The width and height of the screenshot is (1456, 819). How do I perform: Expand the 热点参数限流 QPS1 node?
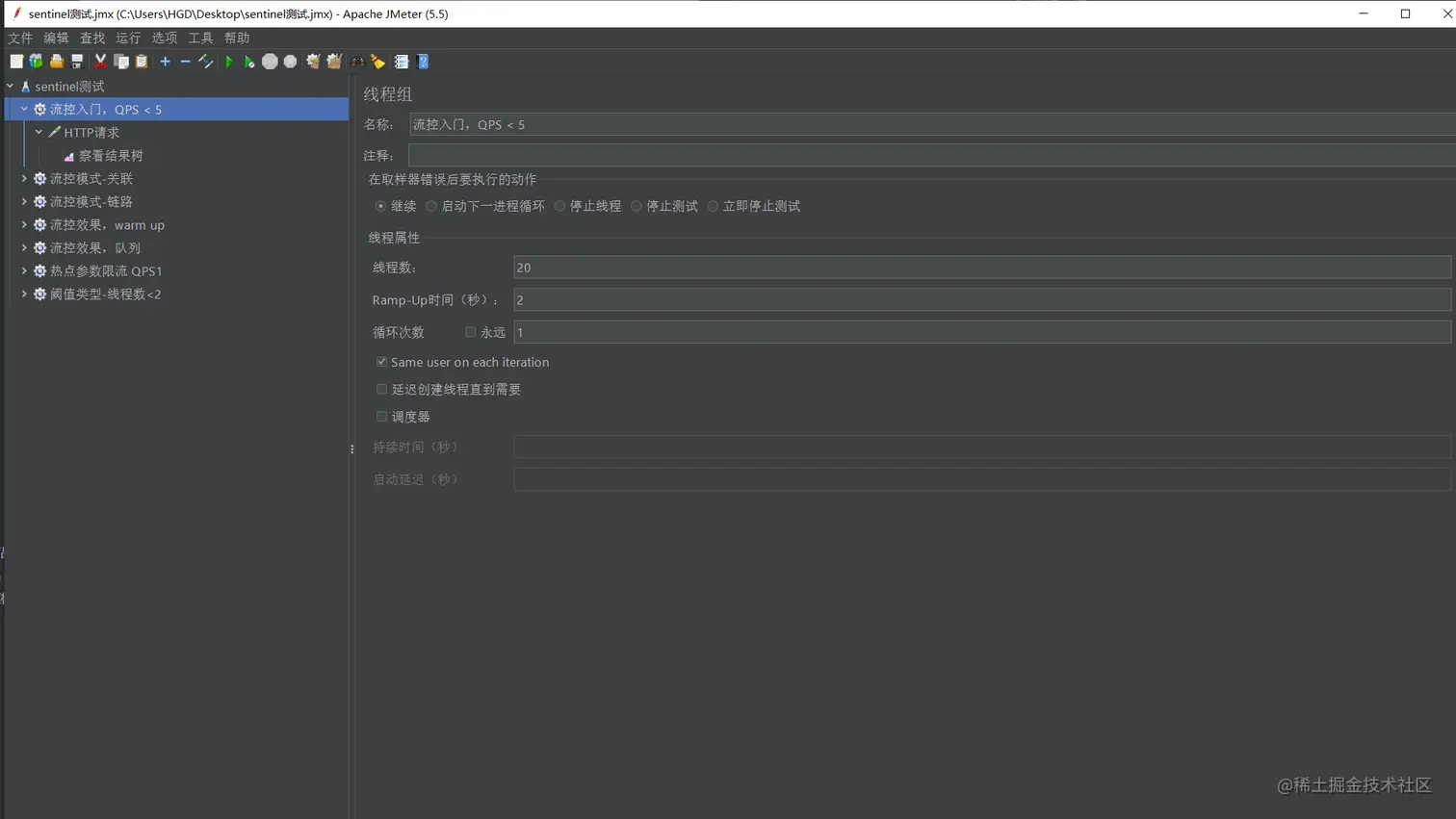23,270
